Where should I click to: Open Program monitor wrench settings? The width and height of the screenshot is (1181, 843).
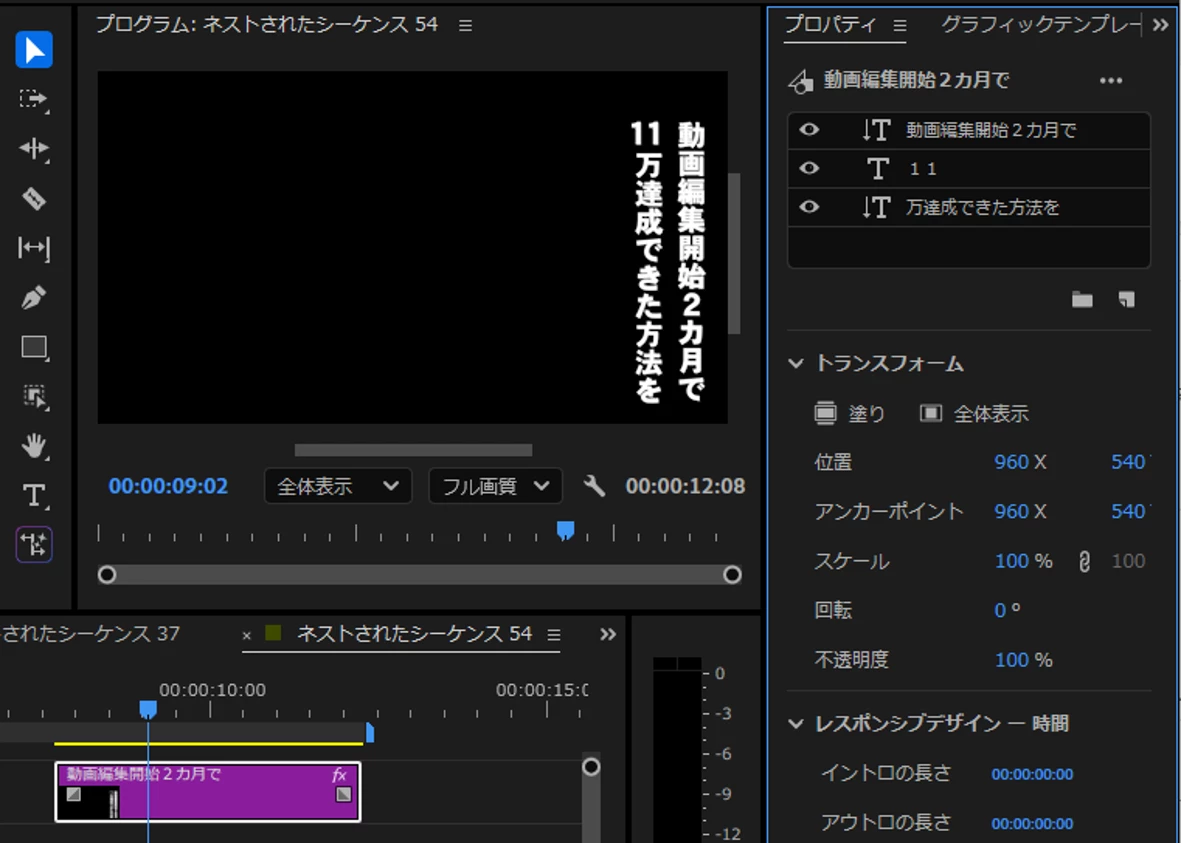pyautogui.click(x=594, y=486)
